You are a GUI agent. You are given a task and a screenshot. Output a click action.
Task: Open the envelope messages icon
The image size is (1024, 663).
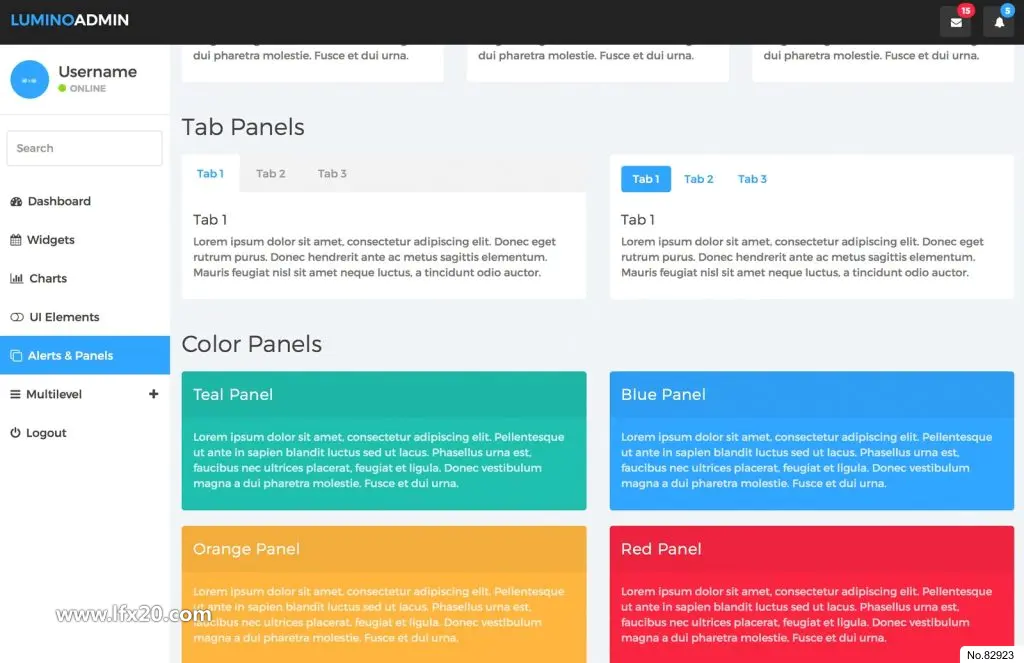tap(955, 22)
